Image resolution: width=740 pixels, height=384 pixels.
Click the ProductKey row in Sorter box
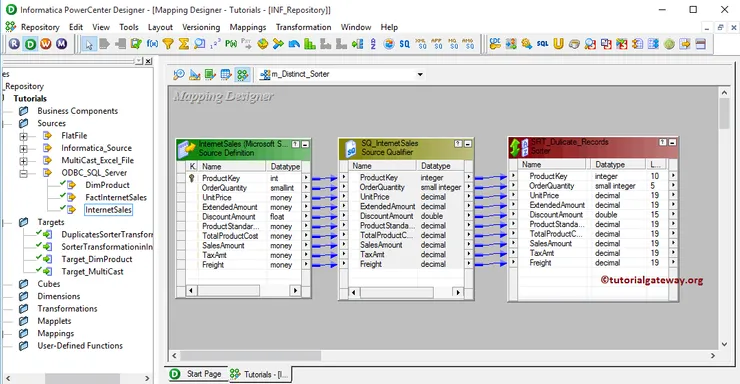(593, 176)
